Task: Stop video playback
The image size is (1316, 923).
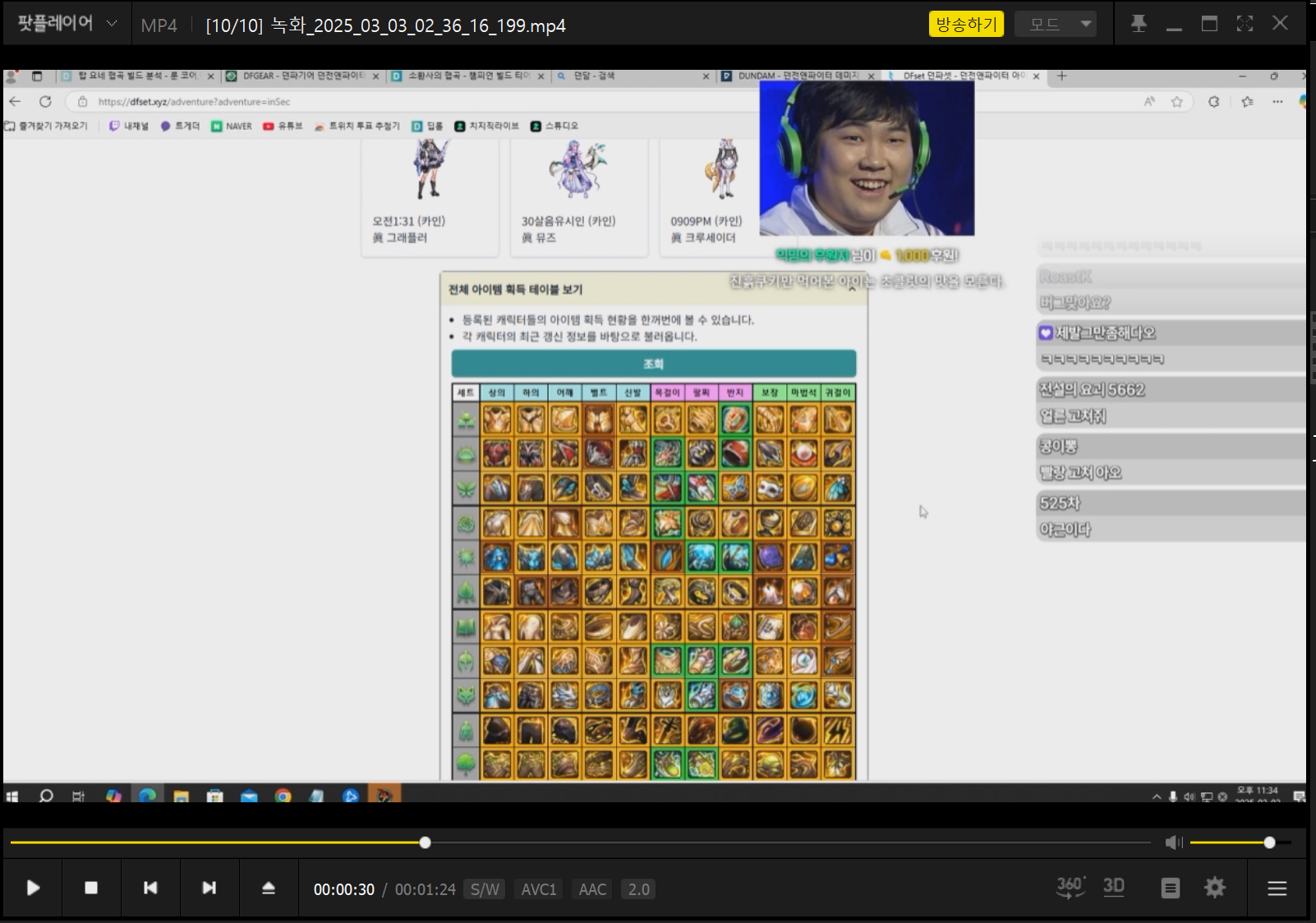Action: click(91, 888)
